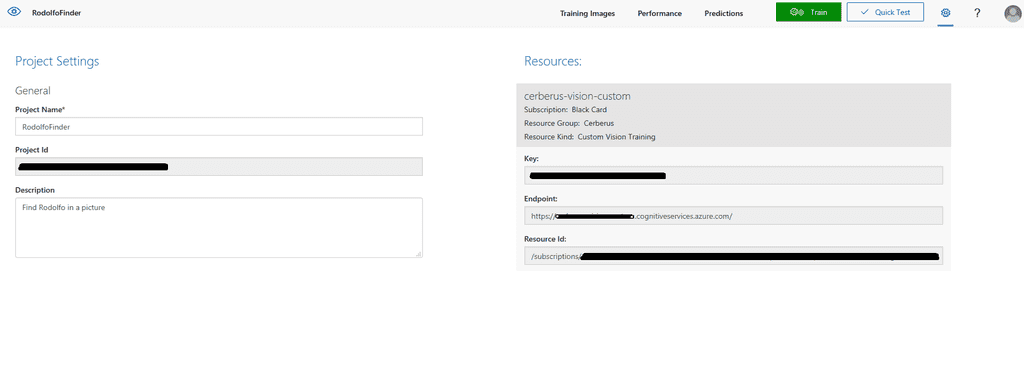
Task: Click the Subscription Black Card text
Action: coord(566,110)
